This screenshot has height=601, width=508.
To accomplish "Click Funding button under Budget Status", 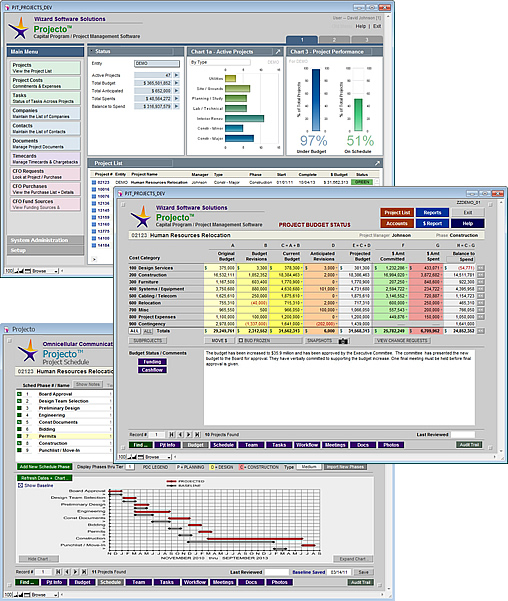I will click(x=152, y=362).
